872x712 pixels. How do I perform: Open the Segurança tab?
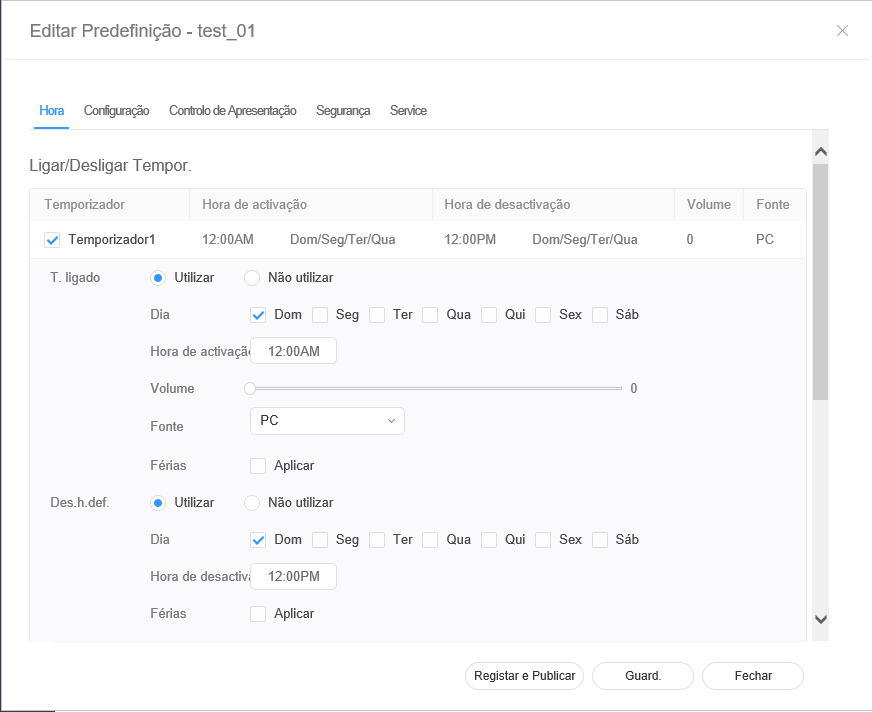click(343, 111)
